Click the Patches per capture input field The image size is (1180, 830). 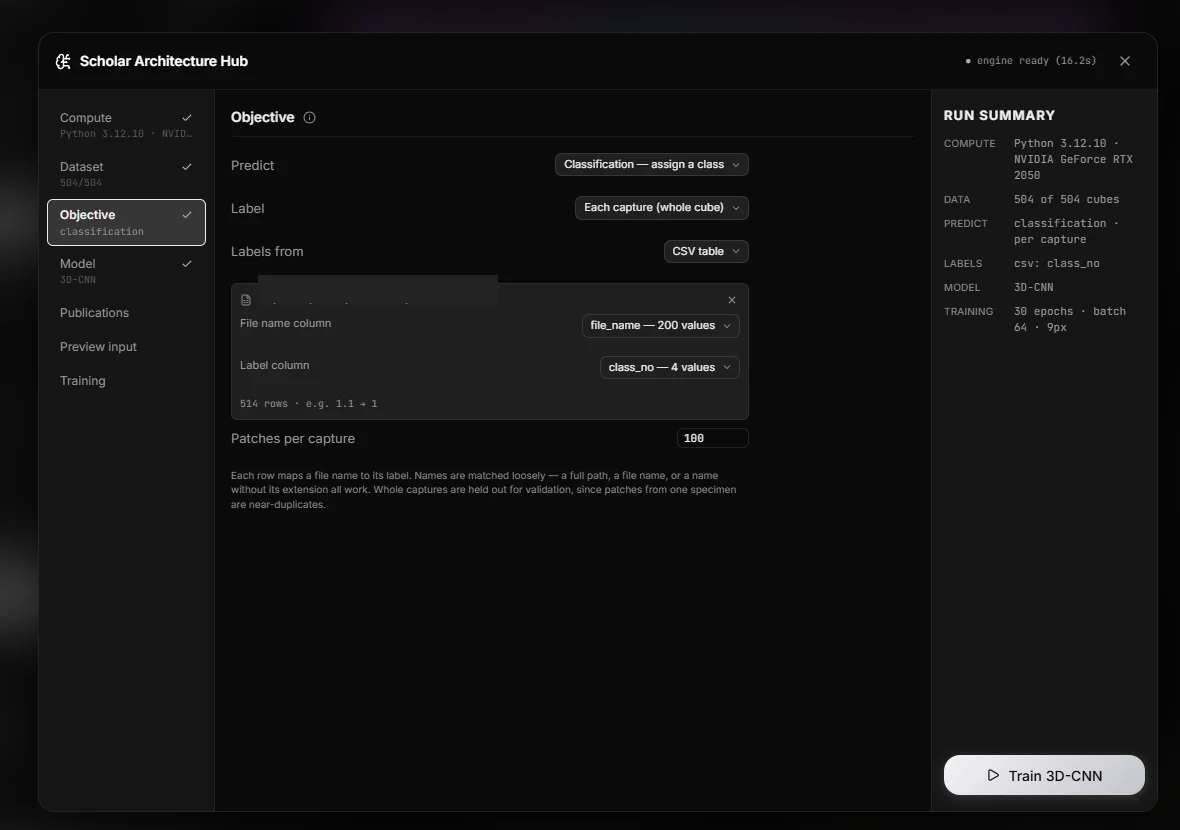pyautogui.click(x=712, y=439)
